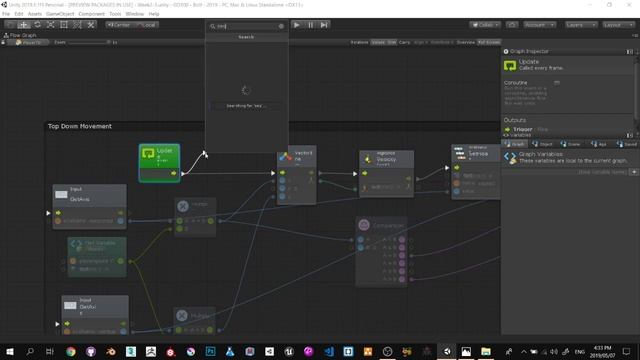
Task: Open Photoshop from the taskbar
Action: (210, 351)
